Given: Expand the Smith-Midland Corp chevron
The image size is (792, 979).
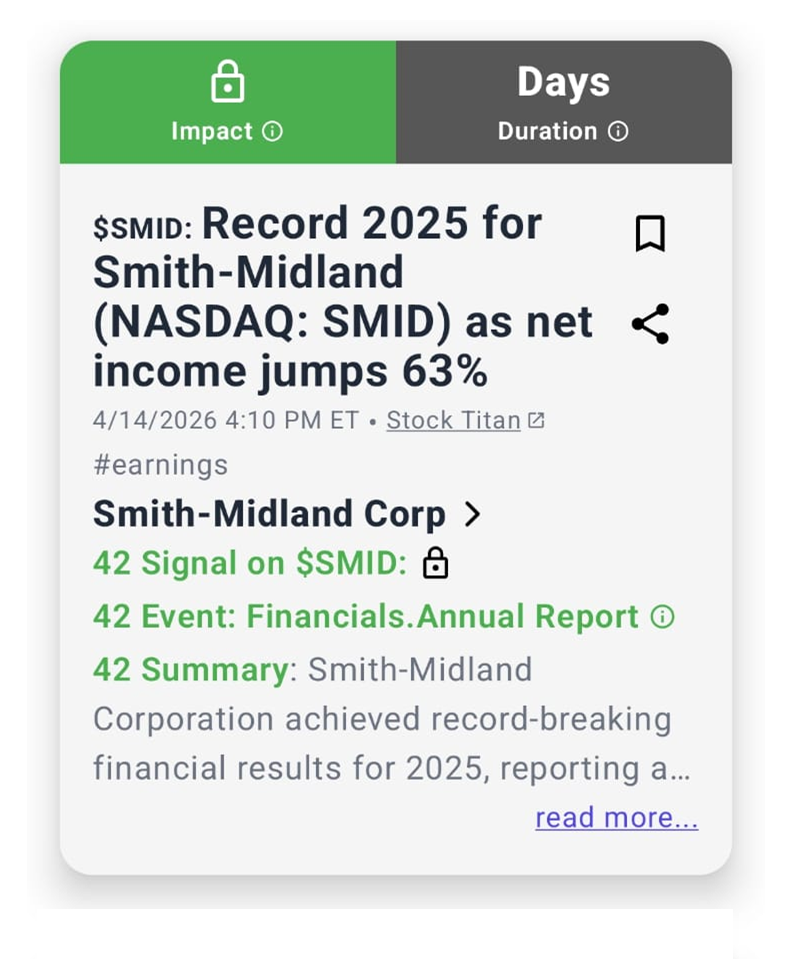Looking at the screenshot, I should click(x=472, y=514).
